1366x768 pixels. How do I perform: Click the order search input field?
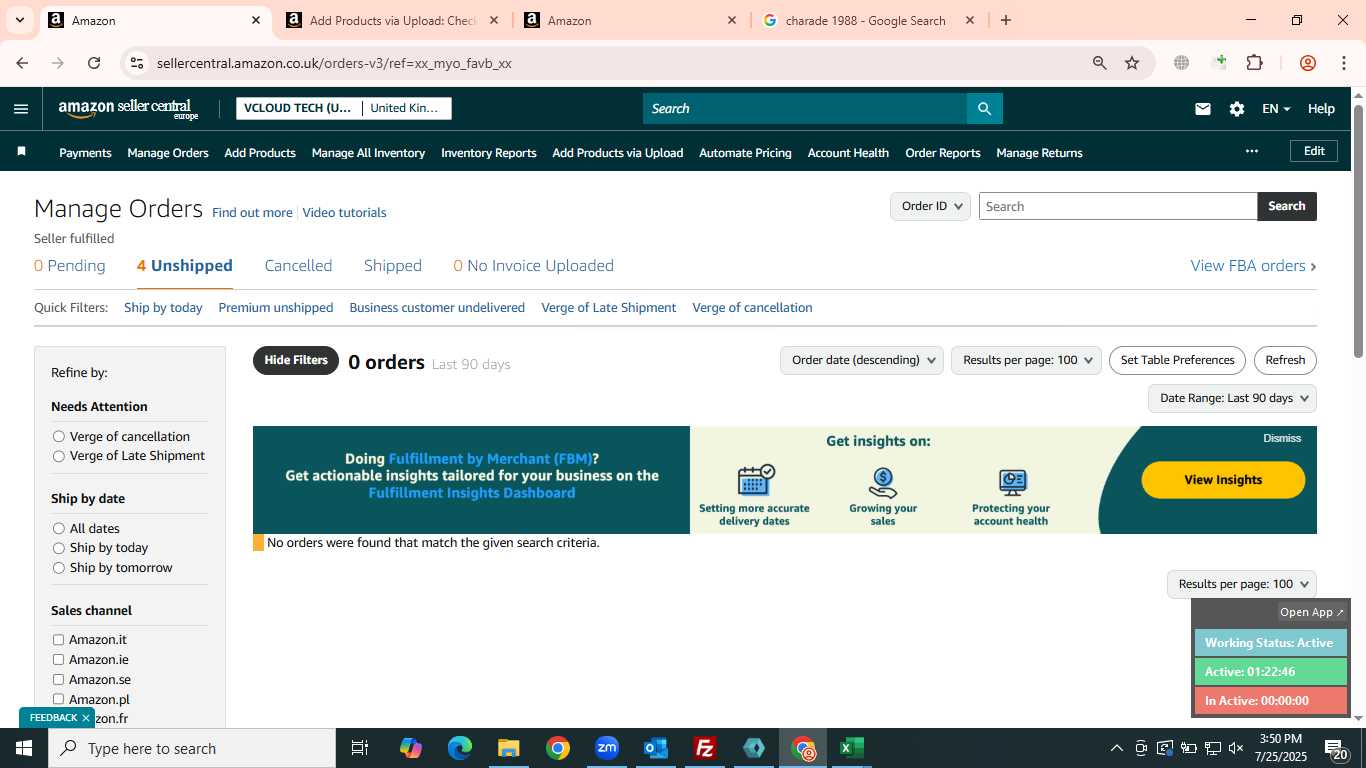coord(1118,206)
